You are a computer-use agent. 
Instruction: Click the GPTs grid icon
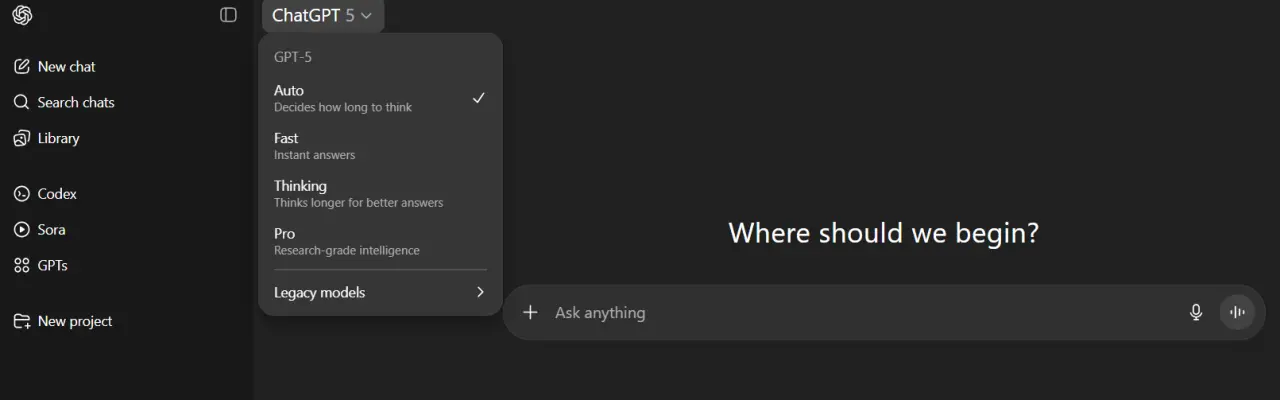(x=21, y=266)
